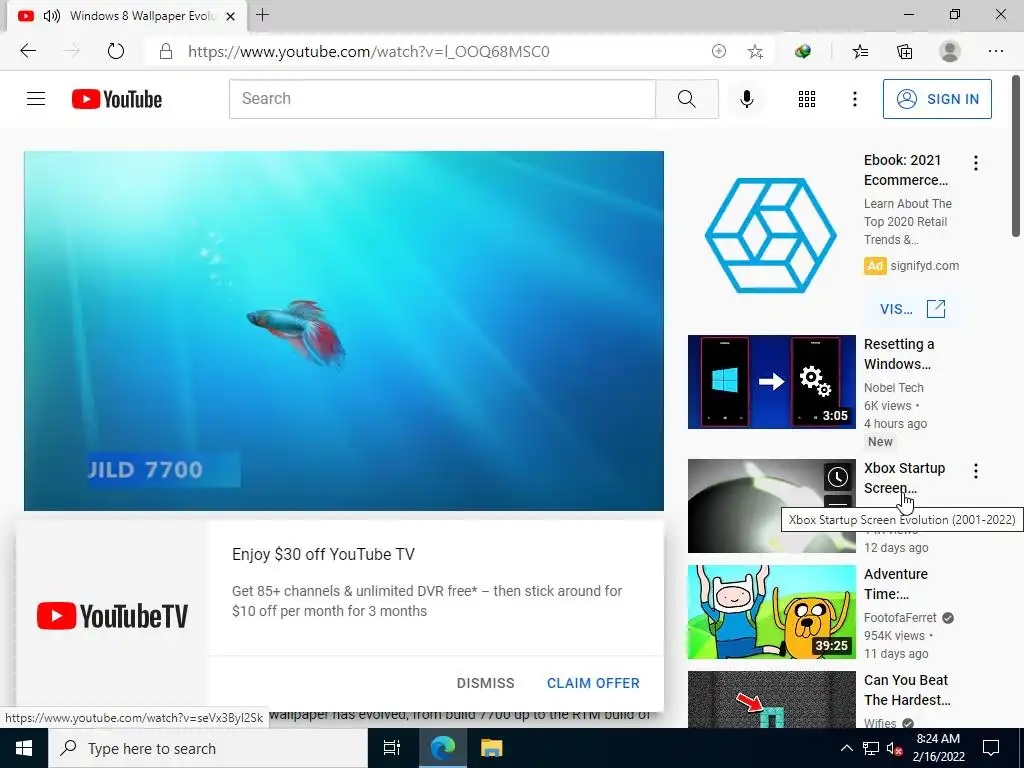Screen dimensions: 1024x768
Task: Click the address bar plus-circle icon
Action: pos(718,52)
